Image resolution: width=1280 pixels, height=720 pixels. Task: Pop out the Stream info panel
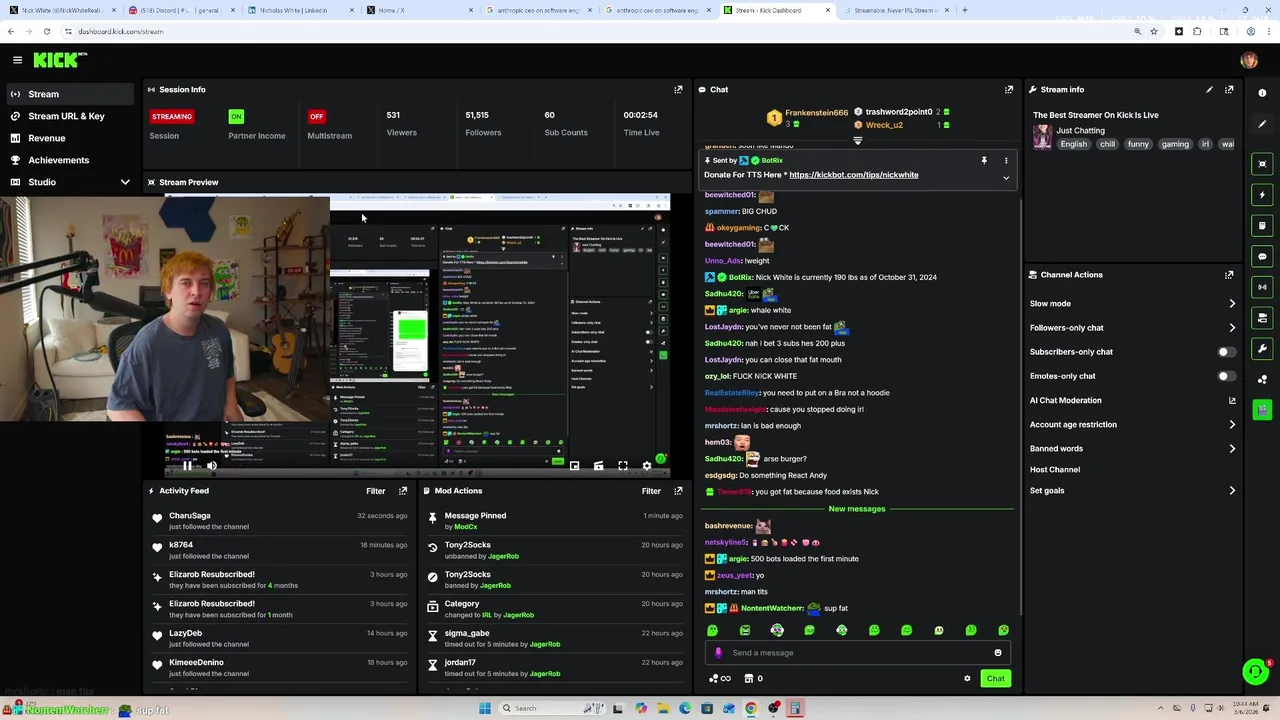(x=1229, y=90)
